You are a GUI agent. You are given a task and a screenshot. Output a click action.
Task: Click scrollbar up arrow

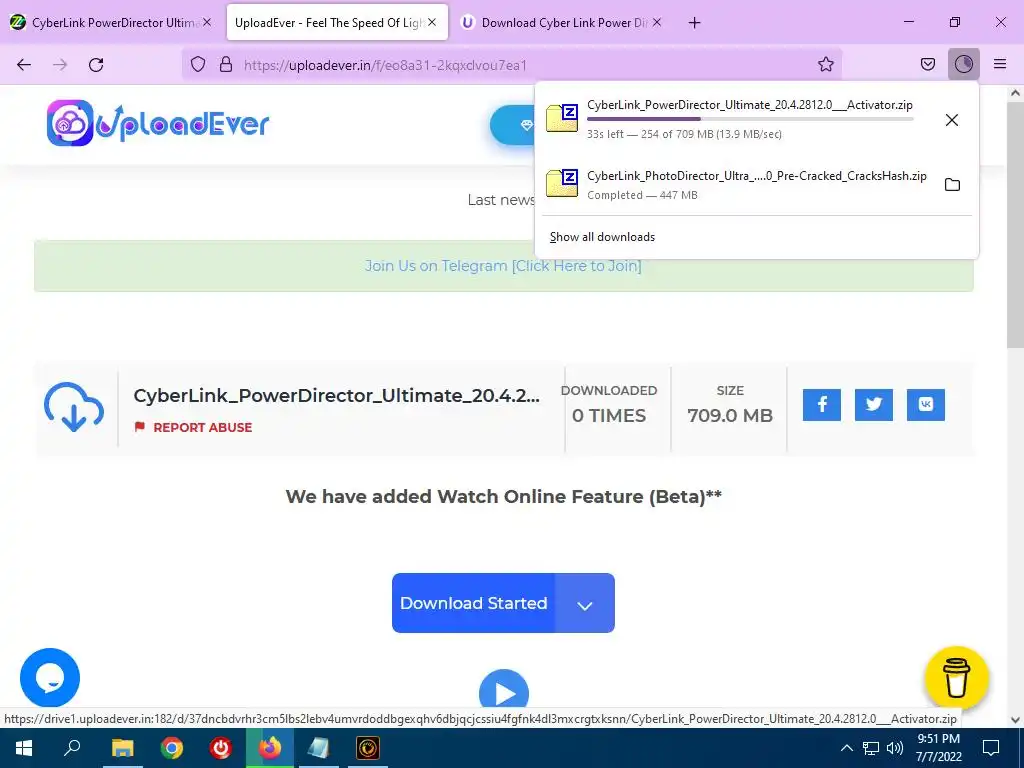click(x=1015, y=93)
